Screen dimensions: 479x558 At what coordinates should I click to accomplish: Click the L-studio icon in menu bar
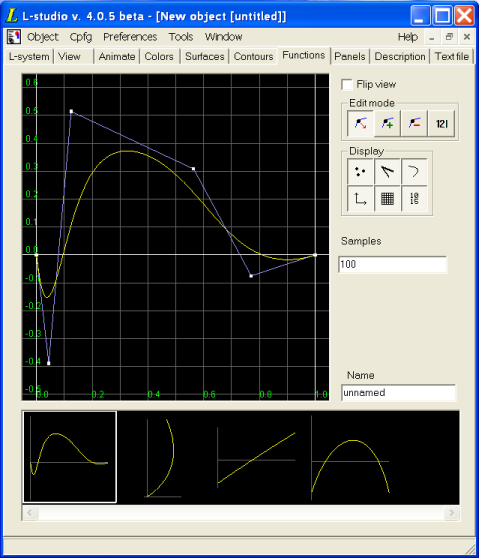pyautogui.click(x=14, y=37)
